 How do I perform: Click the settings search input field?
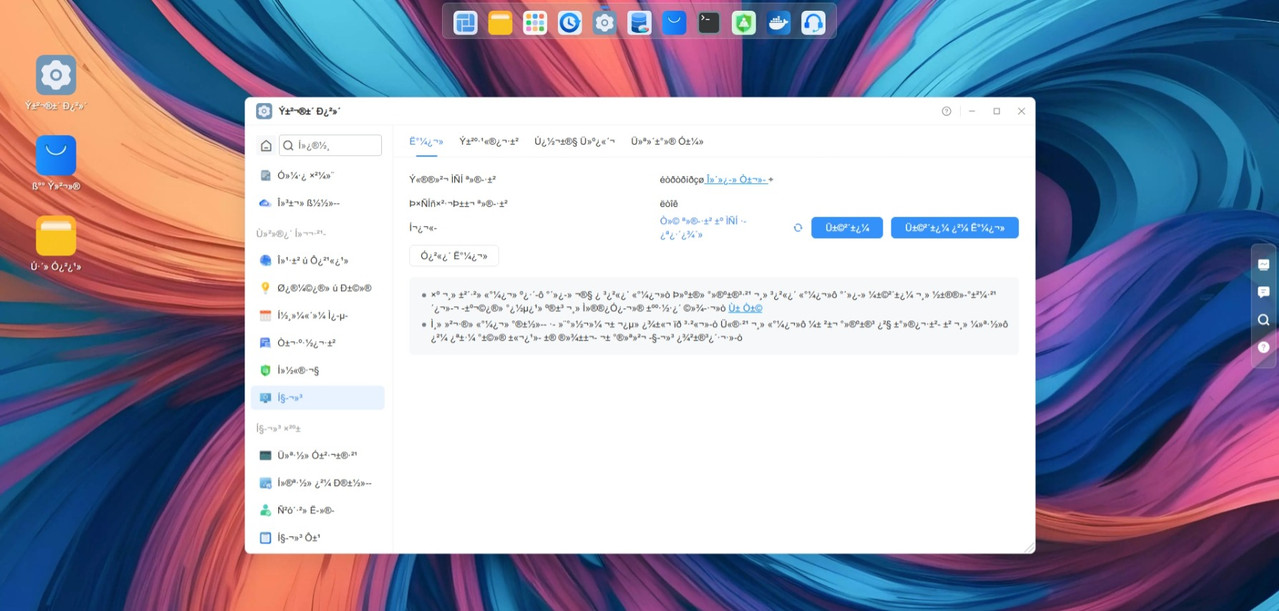(330, 145)
